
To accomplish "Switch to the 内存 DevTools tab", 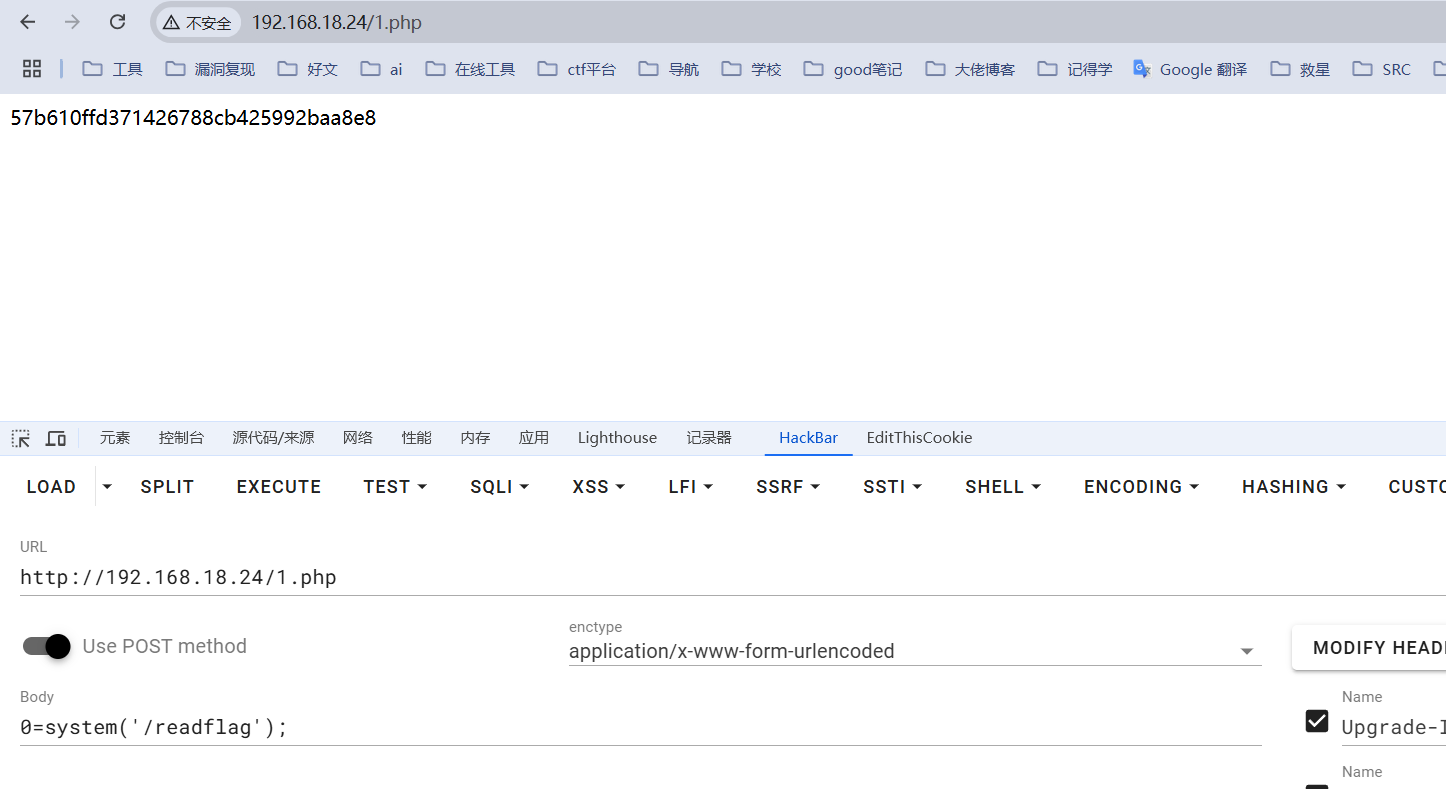I will (475, 438).
